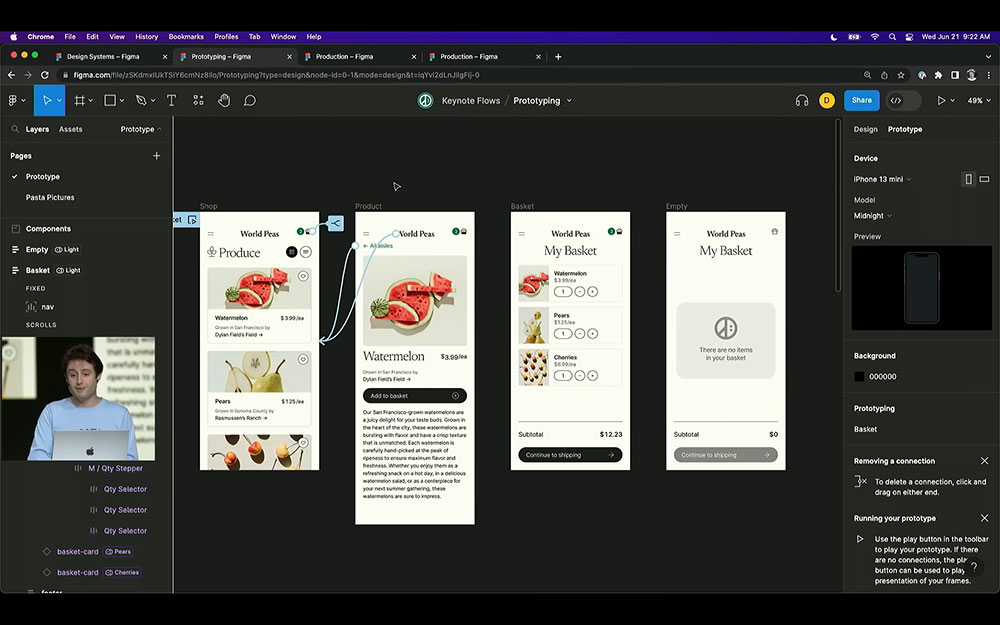Click the black Background color swatch
Viewport: 1000px width, 625px height.
click(x=859, y=377)
